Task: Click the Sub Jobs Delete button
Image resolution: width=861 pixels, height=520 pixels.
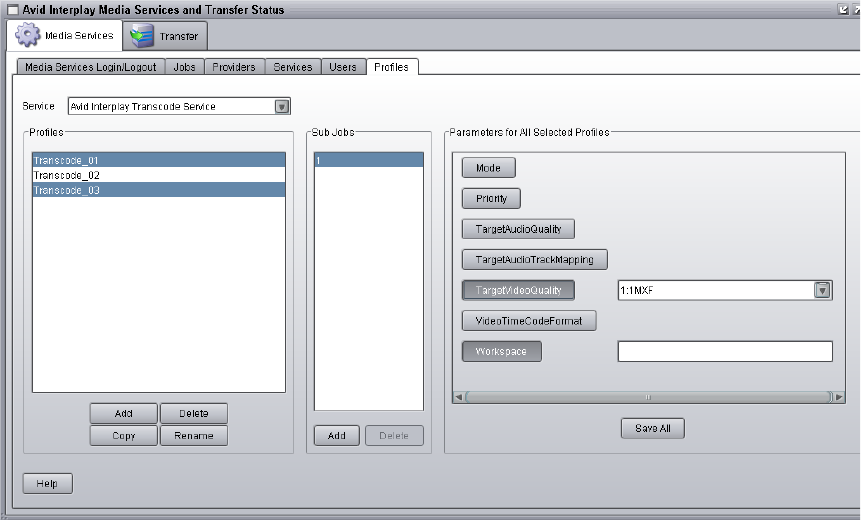Action: tap(394, 435)
